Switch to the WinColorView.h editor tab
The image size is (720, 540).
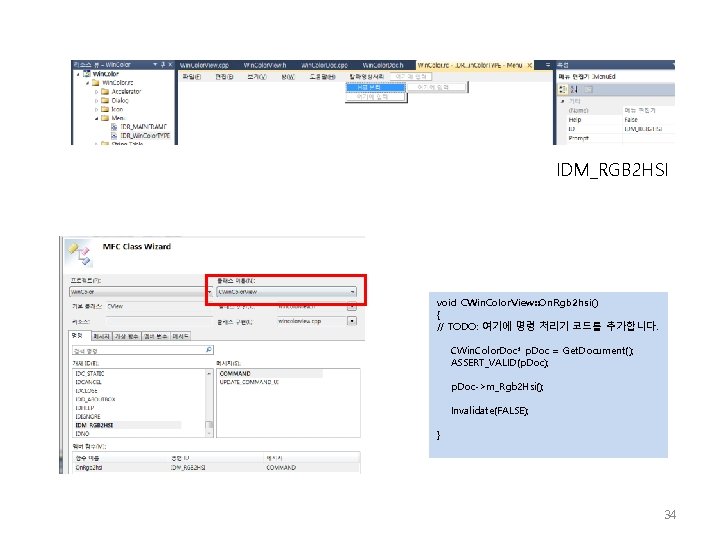coord(265,65)
